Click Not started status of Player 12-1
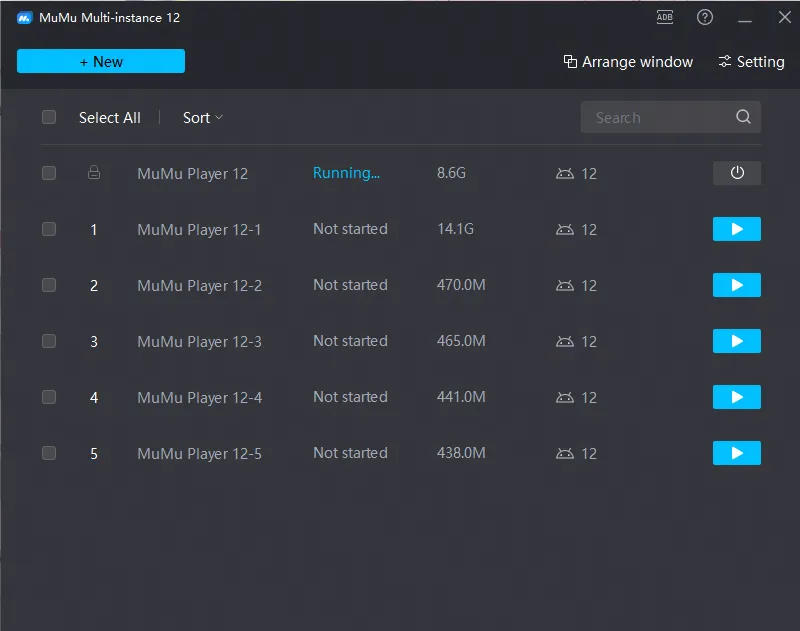The height and width of the screenshot is (631, 800). coord(350,229)
